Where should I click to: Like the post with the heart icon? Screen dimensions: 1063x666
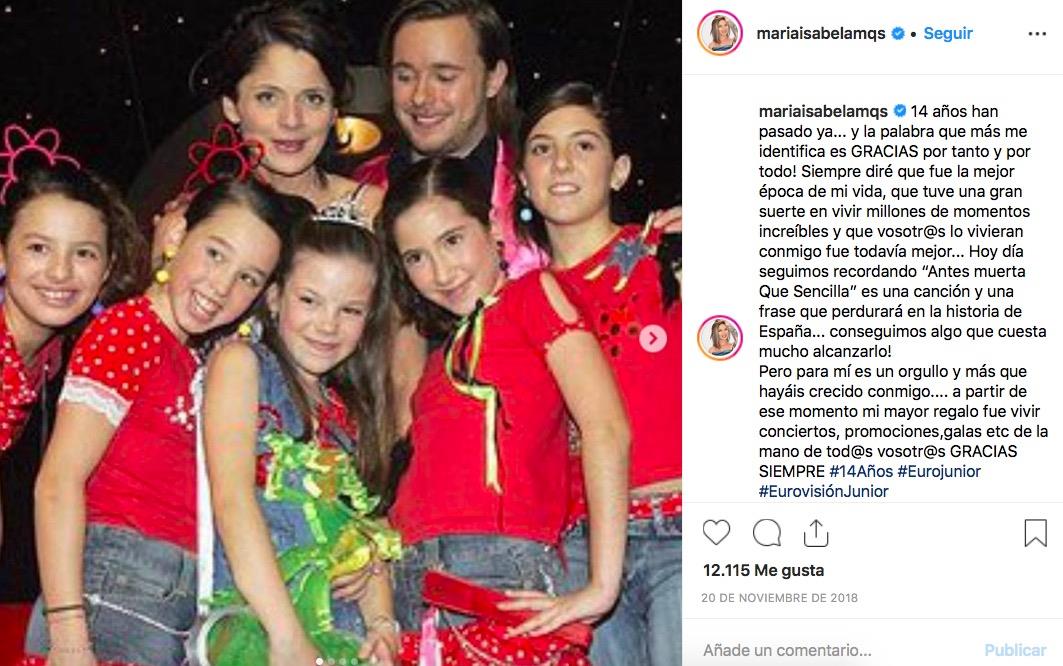(x=716, y=533)
